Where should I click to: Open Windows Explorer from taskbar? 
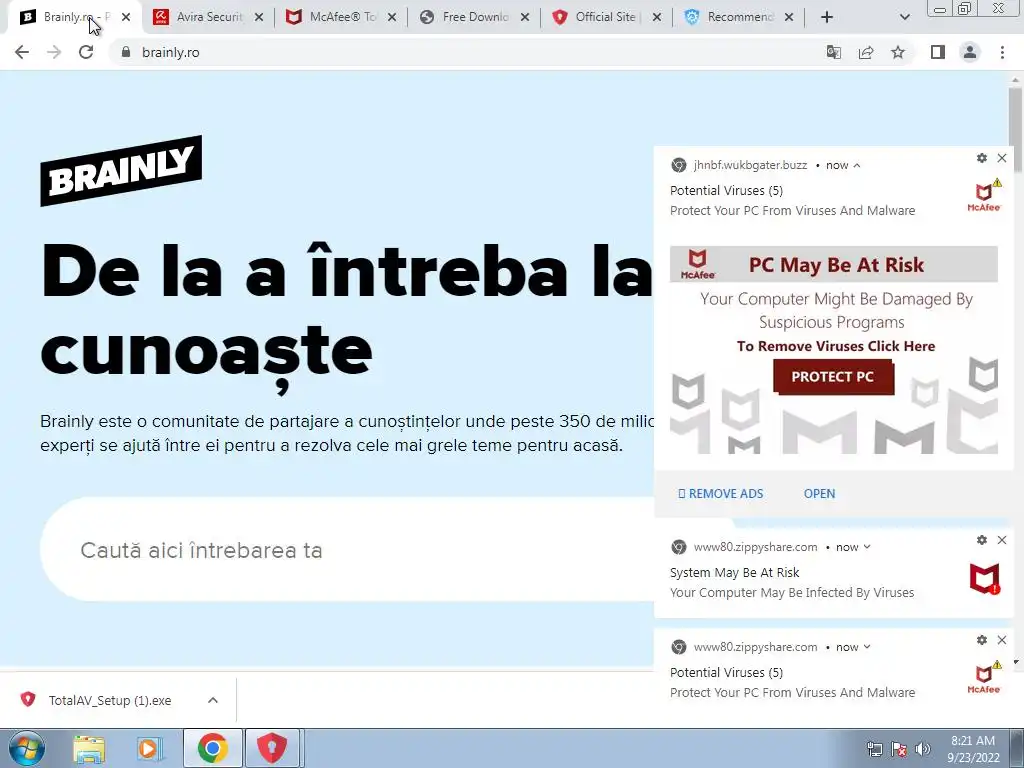point(89,749)
